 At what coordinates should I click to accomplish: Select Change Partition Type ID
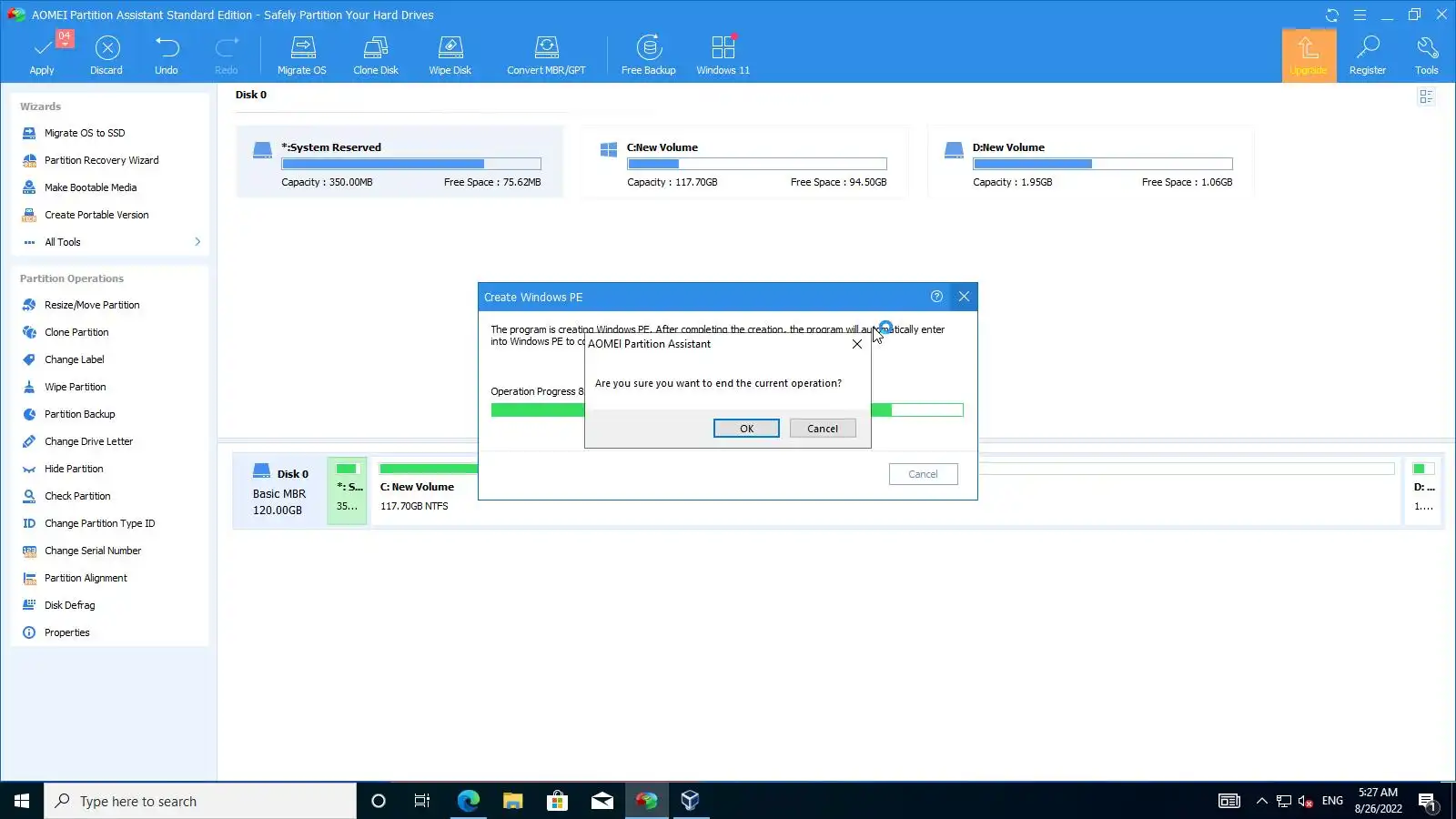99,523
